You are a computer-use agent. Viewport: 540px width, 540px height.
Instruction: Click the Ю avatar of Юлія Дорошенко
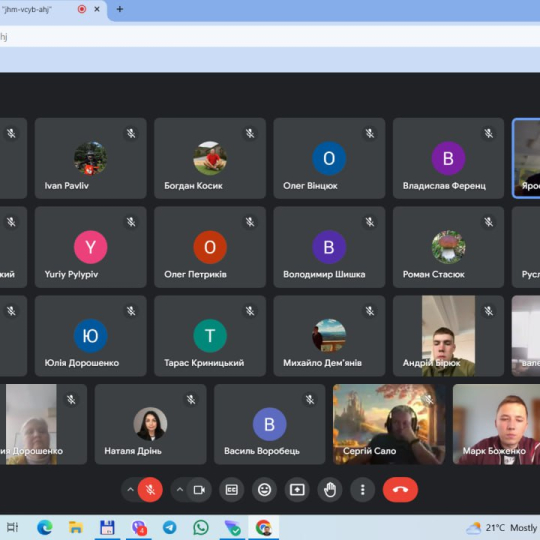click(x=91, y=336)
